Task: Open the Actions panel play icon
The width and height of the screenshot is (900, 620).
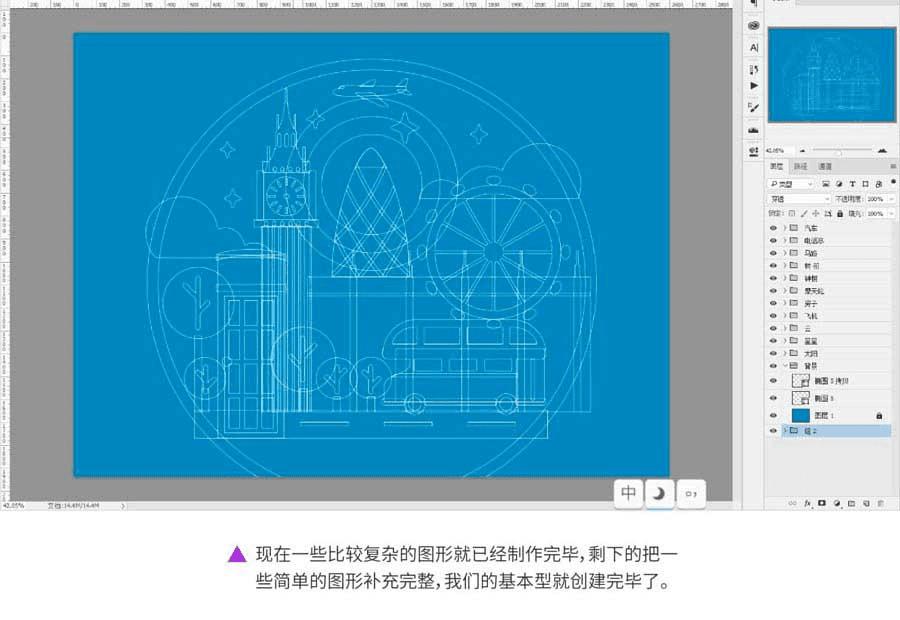Action: pyautogui.click(x=754, y=86)
